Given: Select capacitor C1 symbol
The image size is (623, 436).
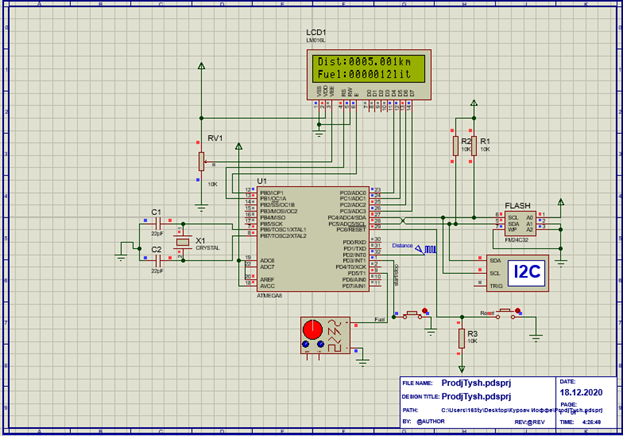Looking at the screenshot, I should click(158, 224).
